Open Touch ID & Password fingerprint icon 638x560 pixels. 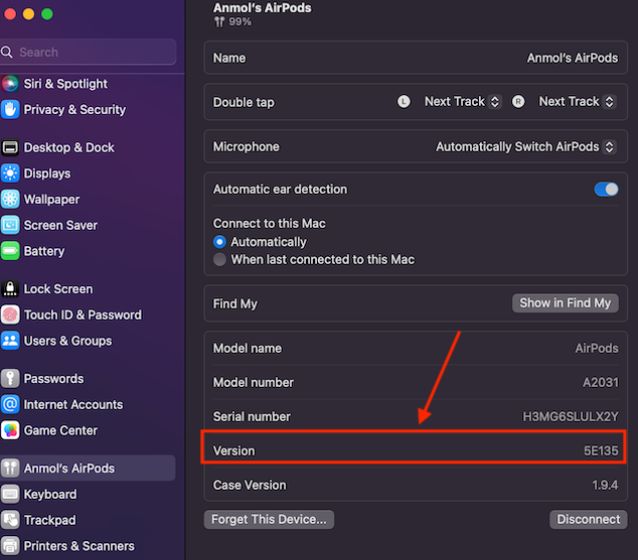[x=10, y=315]
